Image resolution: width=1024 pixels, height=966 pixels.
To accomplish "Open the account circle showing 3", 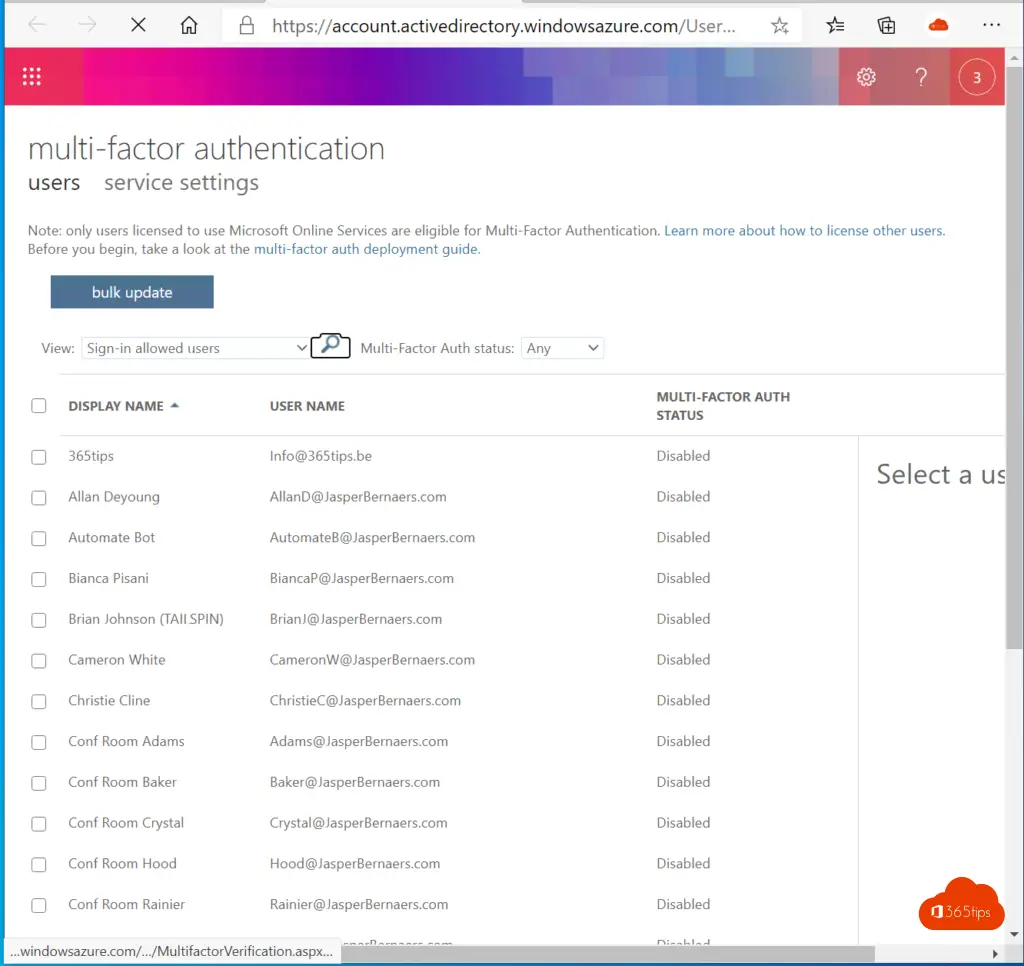I will click(976, 77).
